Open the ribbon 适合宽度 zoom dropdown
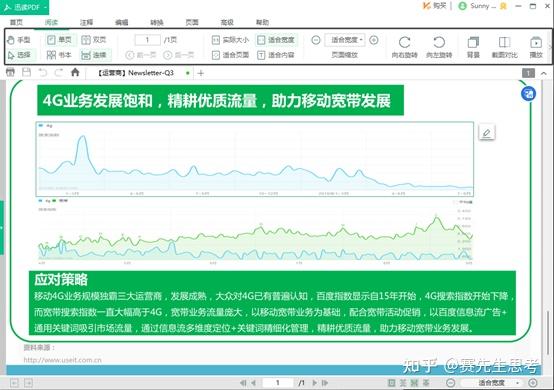 click(x=345, y=40)
